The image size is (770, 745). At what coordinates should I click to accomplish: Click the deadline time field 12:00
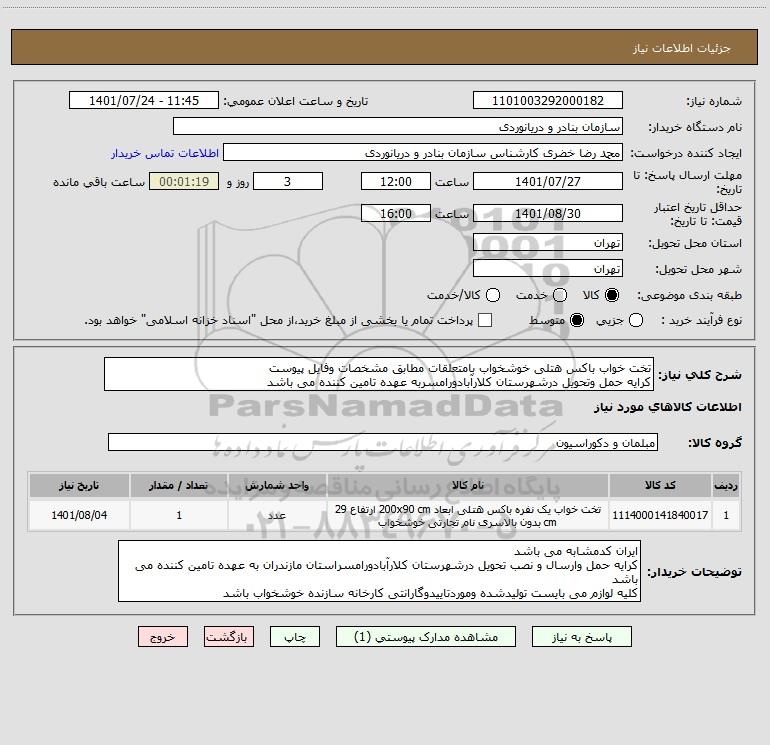(396, 182)
